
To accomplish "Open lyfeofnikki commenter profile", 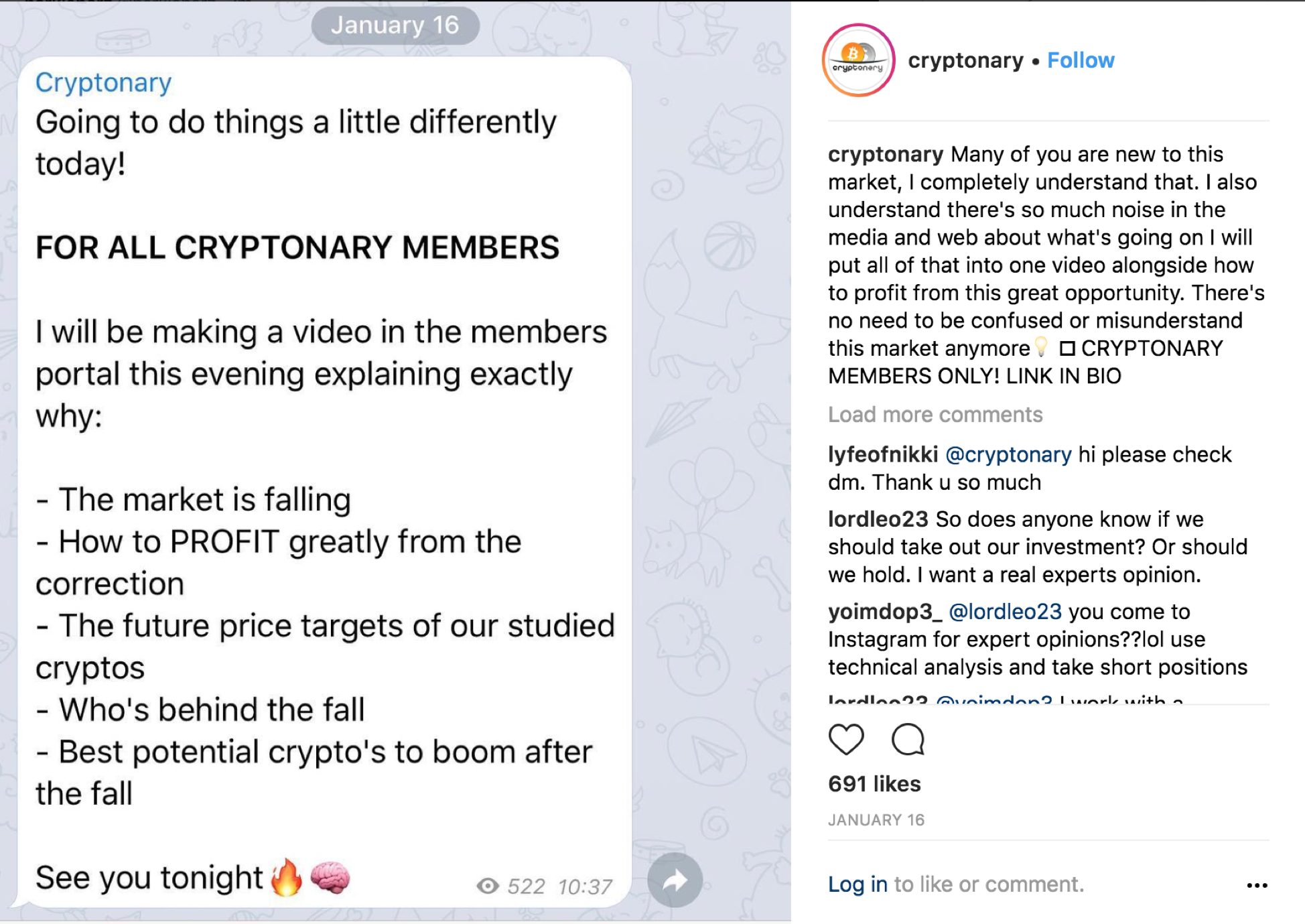I will pyautogui.click(x=883, y=454).
